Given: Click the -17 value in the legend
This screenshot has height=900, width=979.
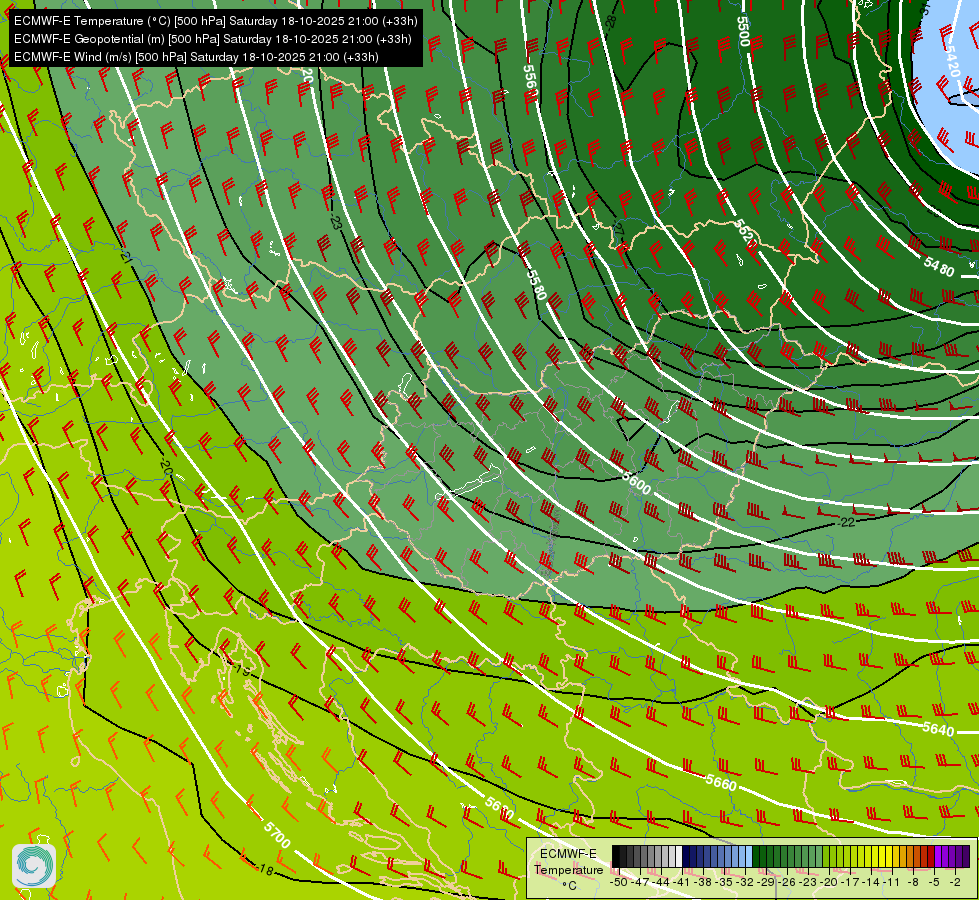Looking at the screenshot, I should point(850,882).
